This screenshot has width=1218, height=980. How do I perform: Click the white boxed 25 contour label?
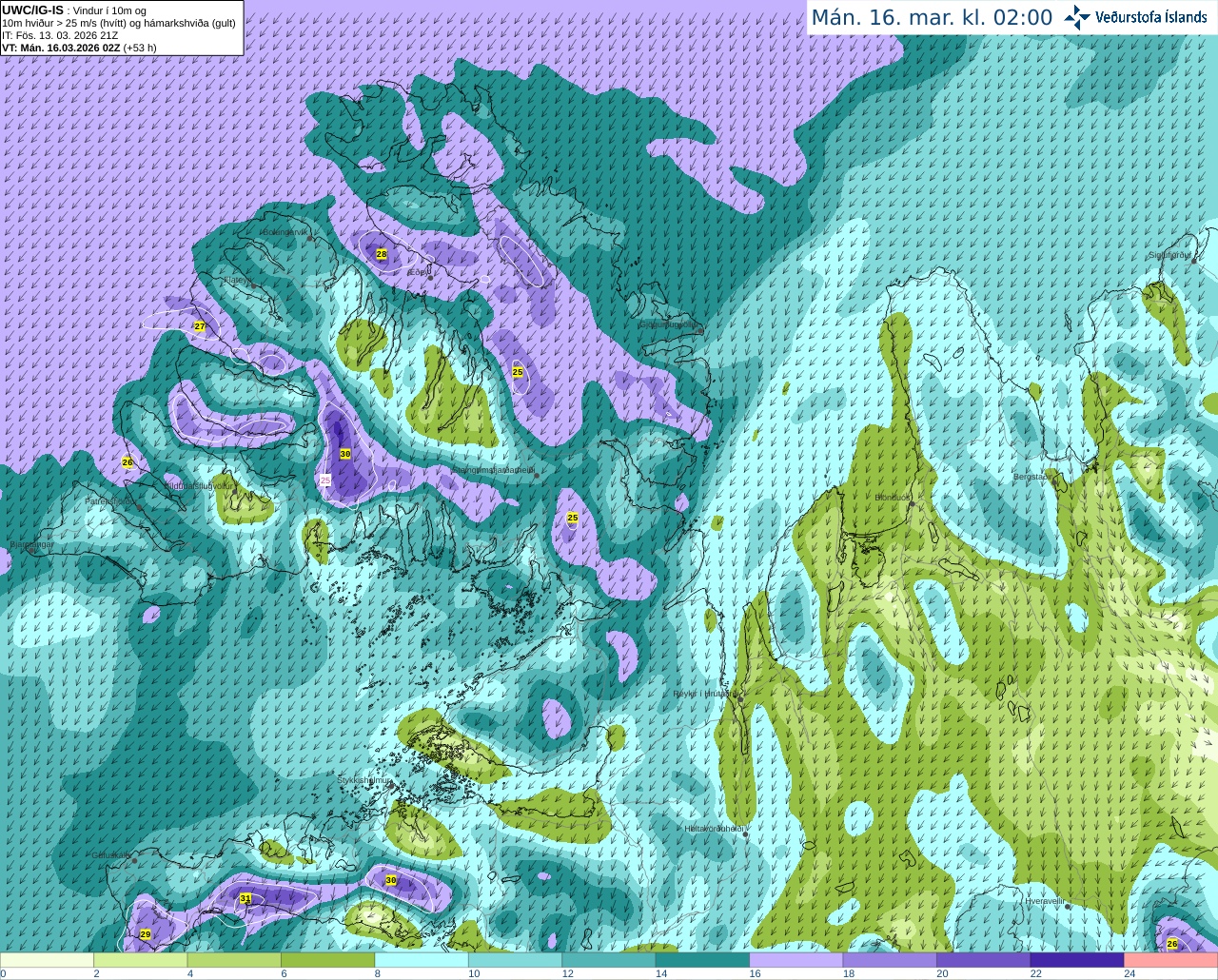click(x=325, y=480)
